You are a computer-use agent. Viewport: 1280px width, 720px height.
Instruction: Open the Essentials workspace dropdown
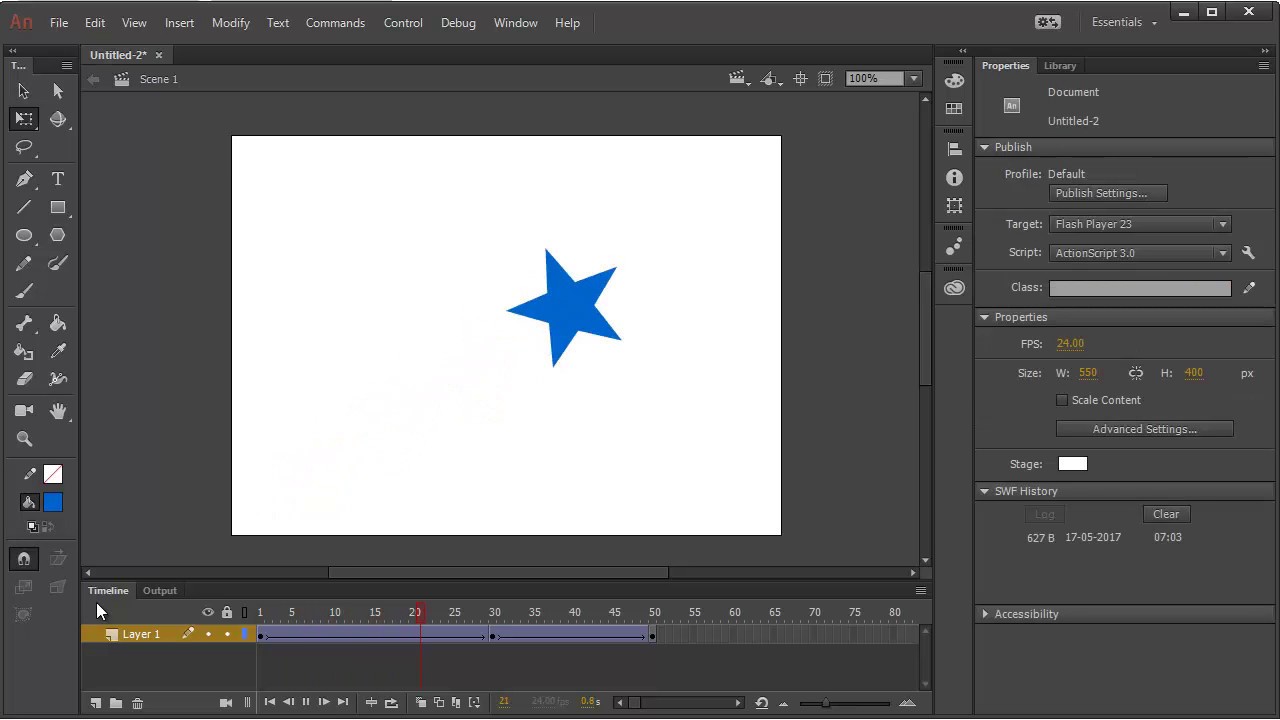pos(1124,22)
